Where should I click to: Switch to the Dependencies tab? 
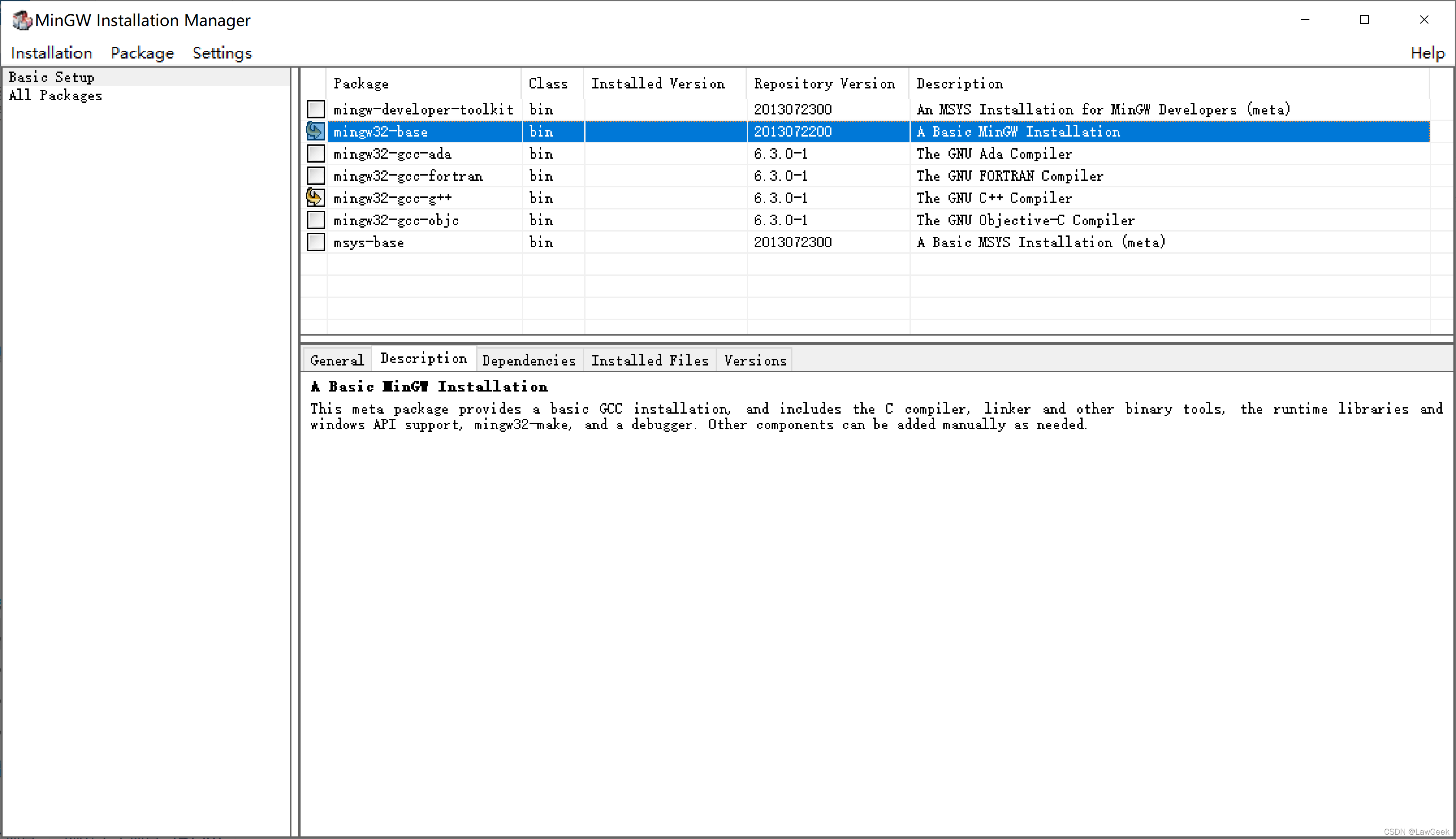click(529, 360)
